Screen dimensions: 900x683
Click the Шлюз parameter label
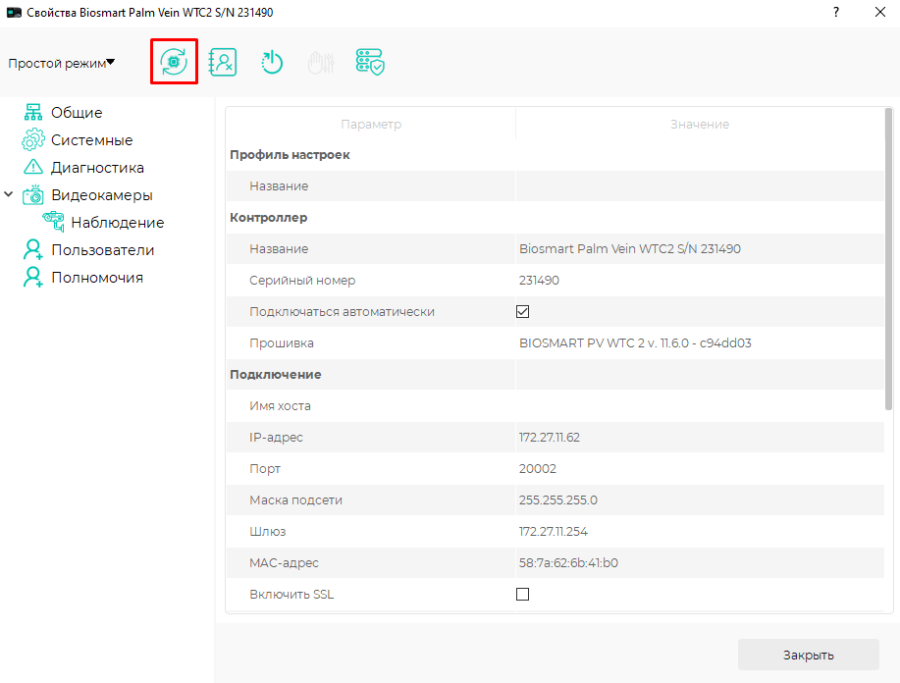(267, 531)
